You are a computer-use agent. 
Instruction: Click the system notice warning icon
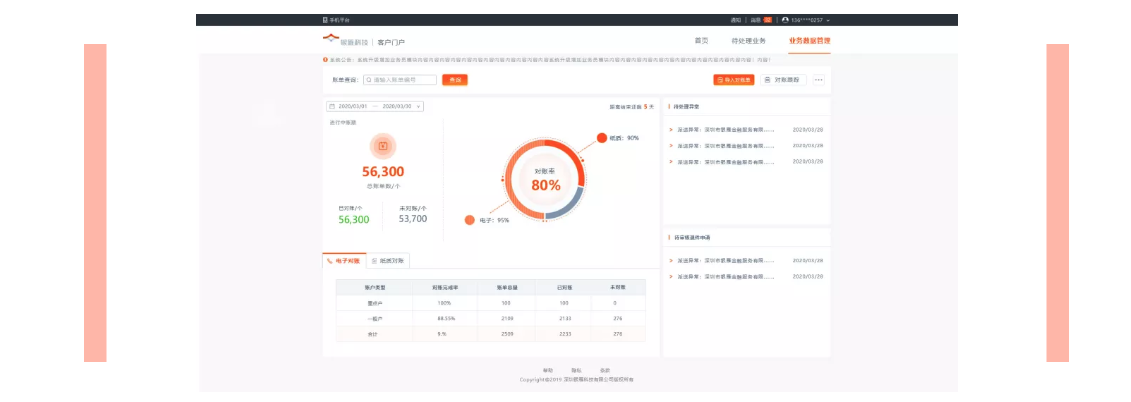click(325, 60)
